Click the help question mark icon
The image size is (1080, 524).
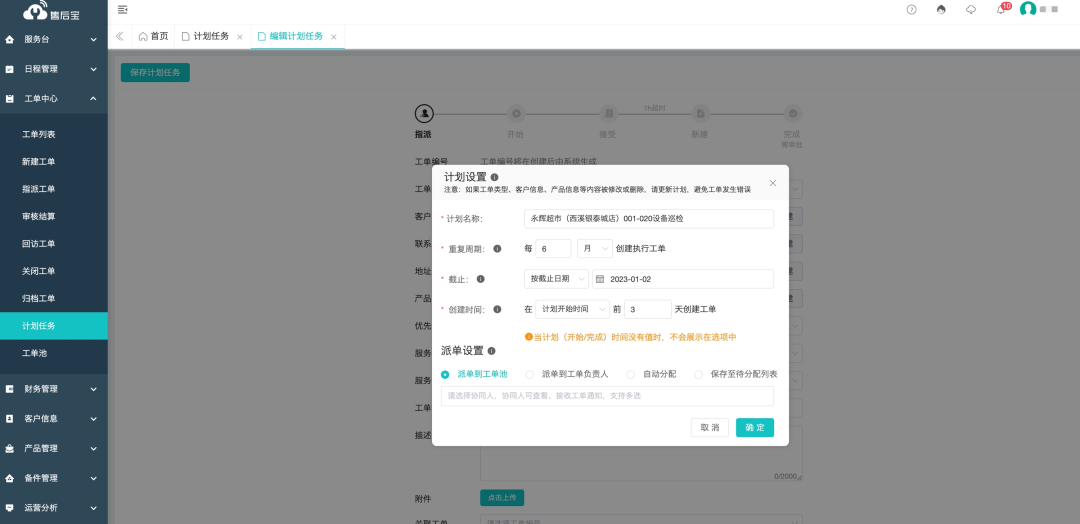(911, 9)
